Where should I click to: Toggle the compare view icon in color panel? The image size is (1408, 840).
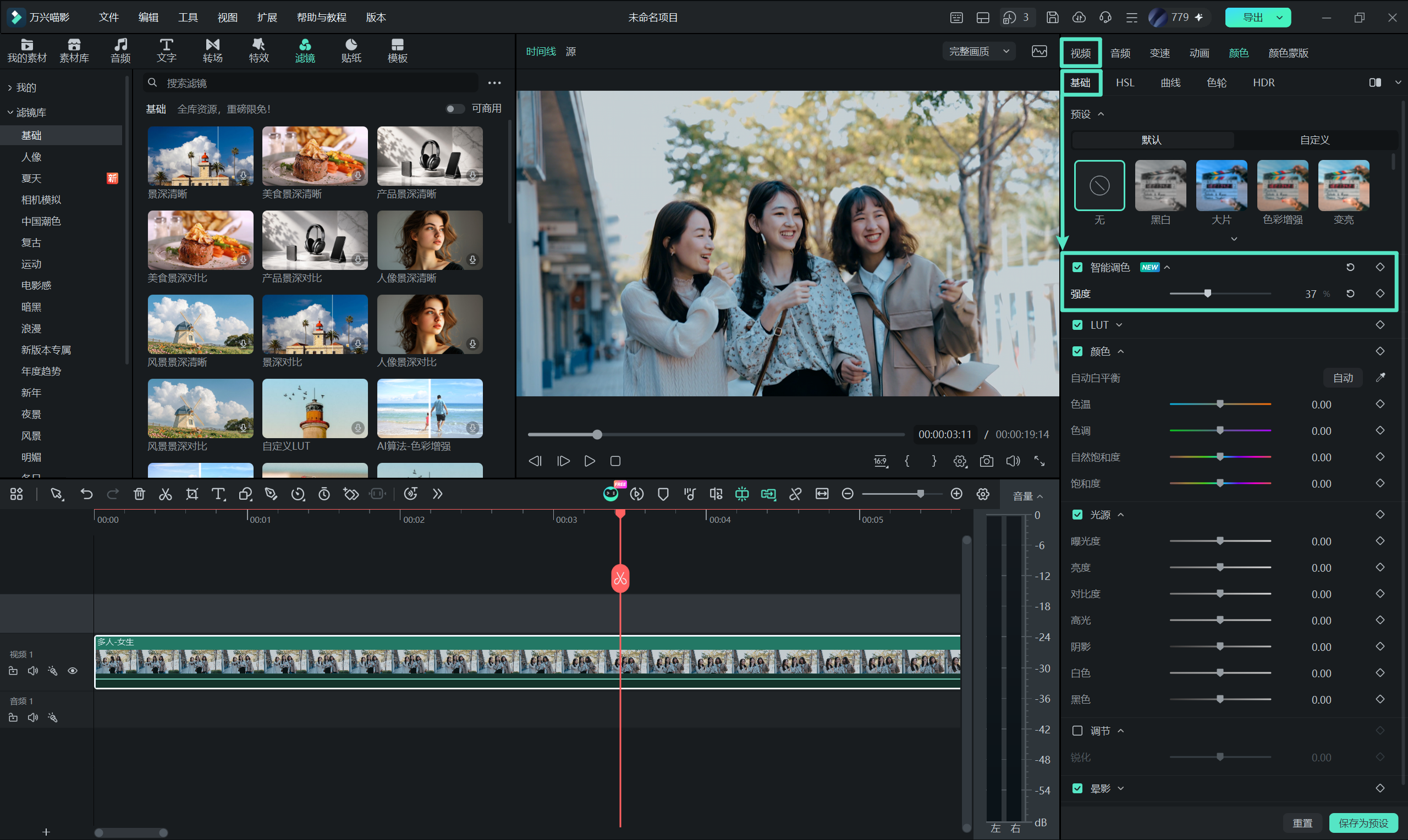pos(1374,82)
